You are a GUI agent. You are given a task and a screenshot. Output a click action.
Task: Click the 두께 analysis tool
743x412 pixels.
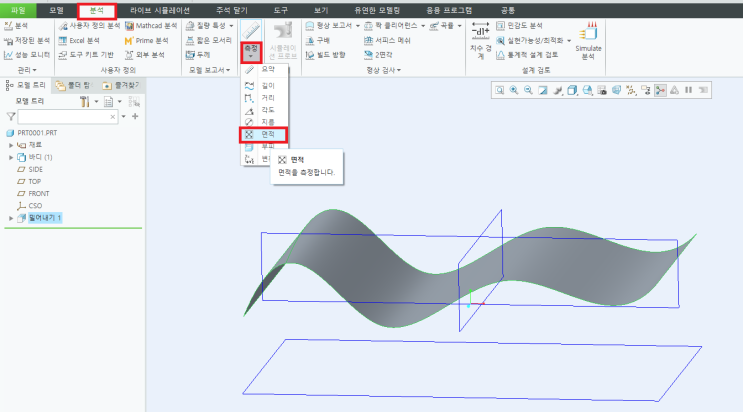(x=198, y=55)
